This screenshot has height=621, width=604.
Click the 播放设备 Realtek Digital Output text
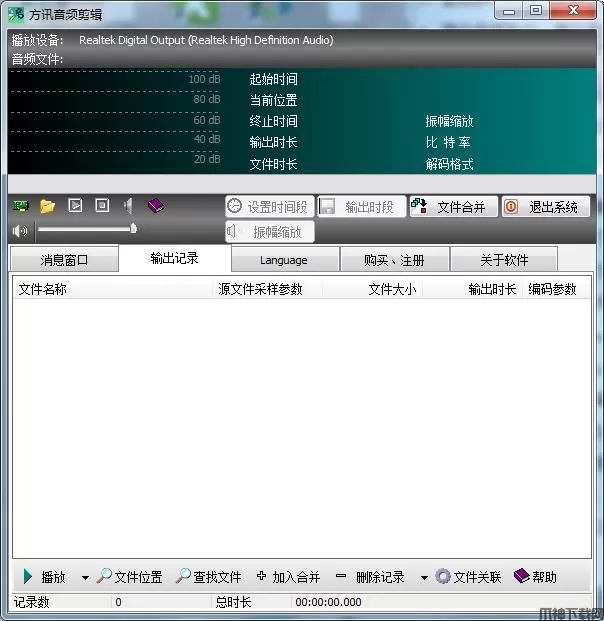tap(206, 40)
